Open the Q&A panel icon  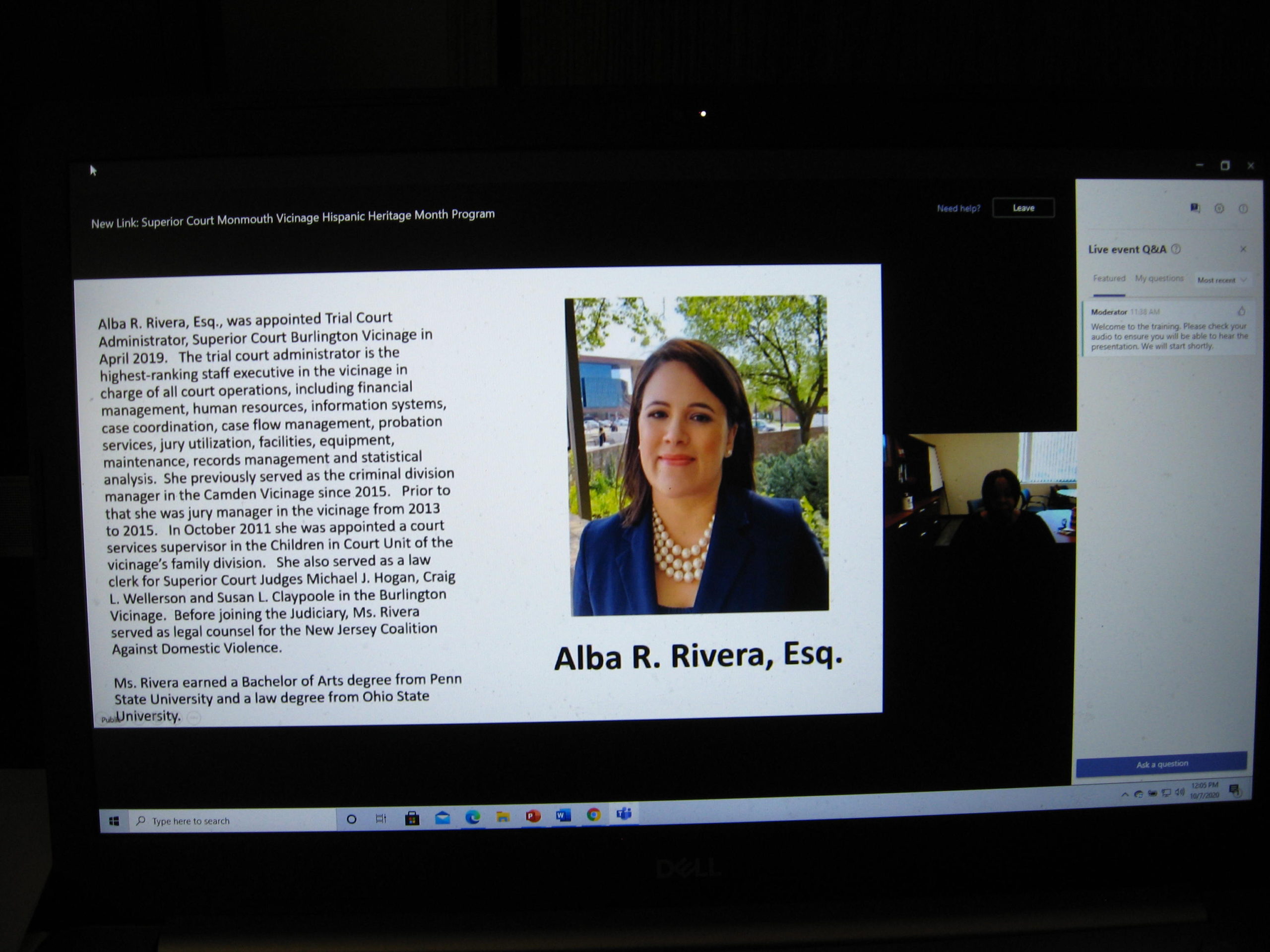point(1195,208)
